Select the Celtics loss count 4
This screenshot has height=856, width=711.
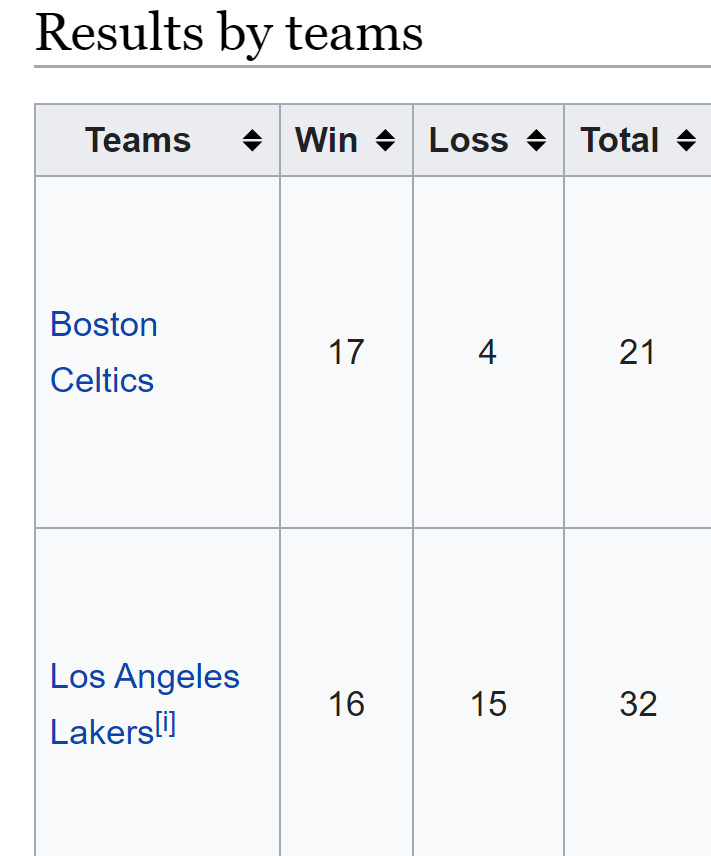(487, 352)
